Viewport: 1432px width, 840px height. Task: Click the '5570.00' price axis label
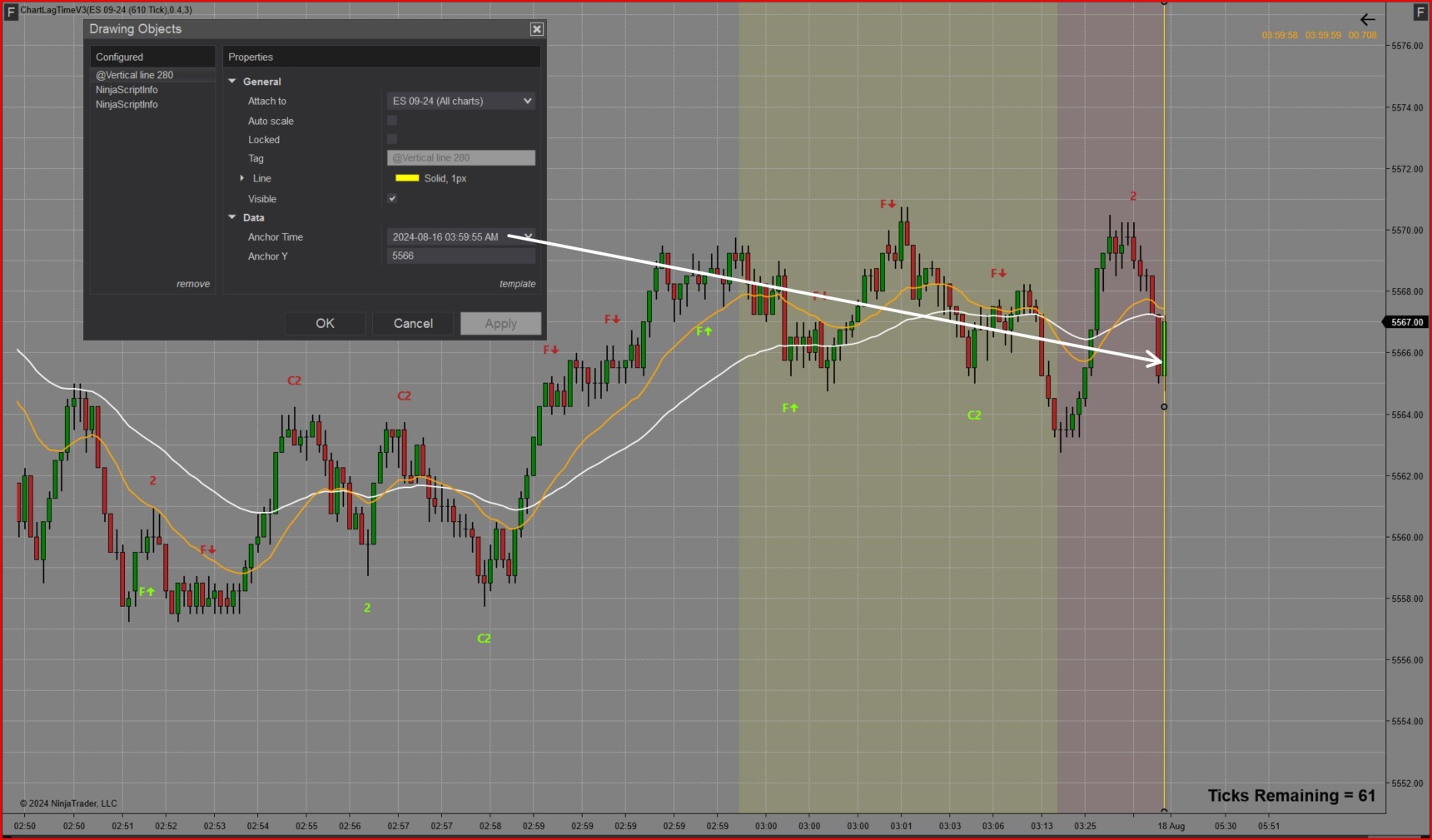pos(1407,231)
